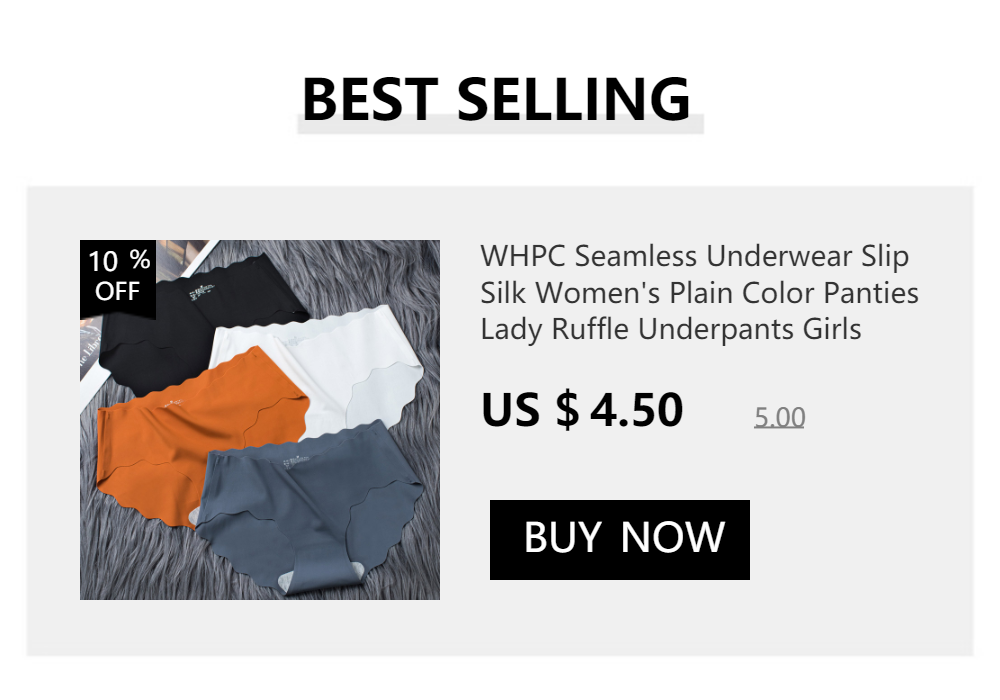Open the WHPC Seamless Underwear Slip title
The height and width of the screenshot is (700, 1000).
[699, 293]
